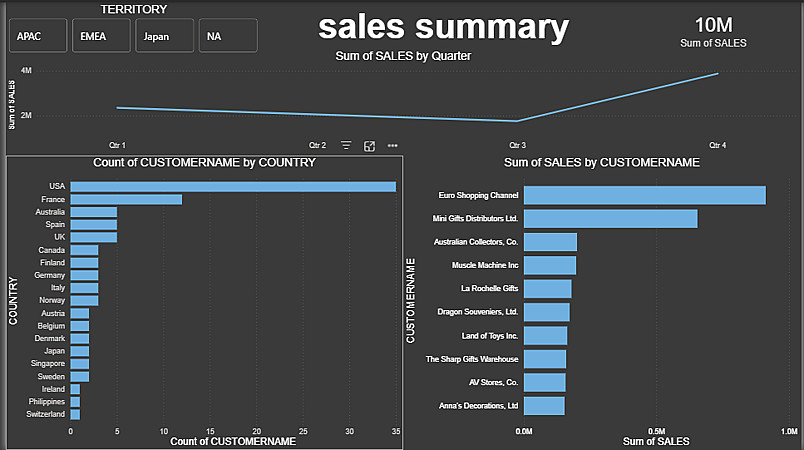The height and width of the screenshot is (450, 804).
Task: Click the Ireland country label
Action: 53,389
